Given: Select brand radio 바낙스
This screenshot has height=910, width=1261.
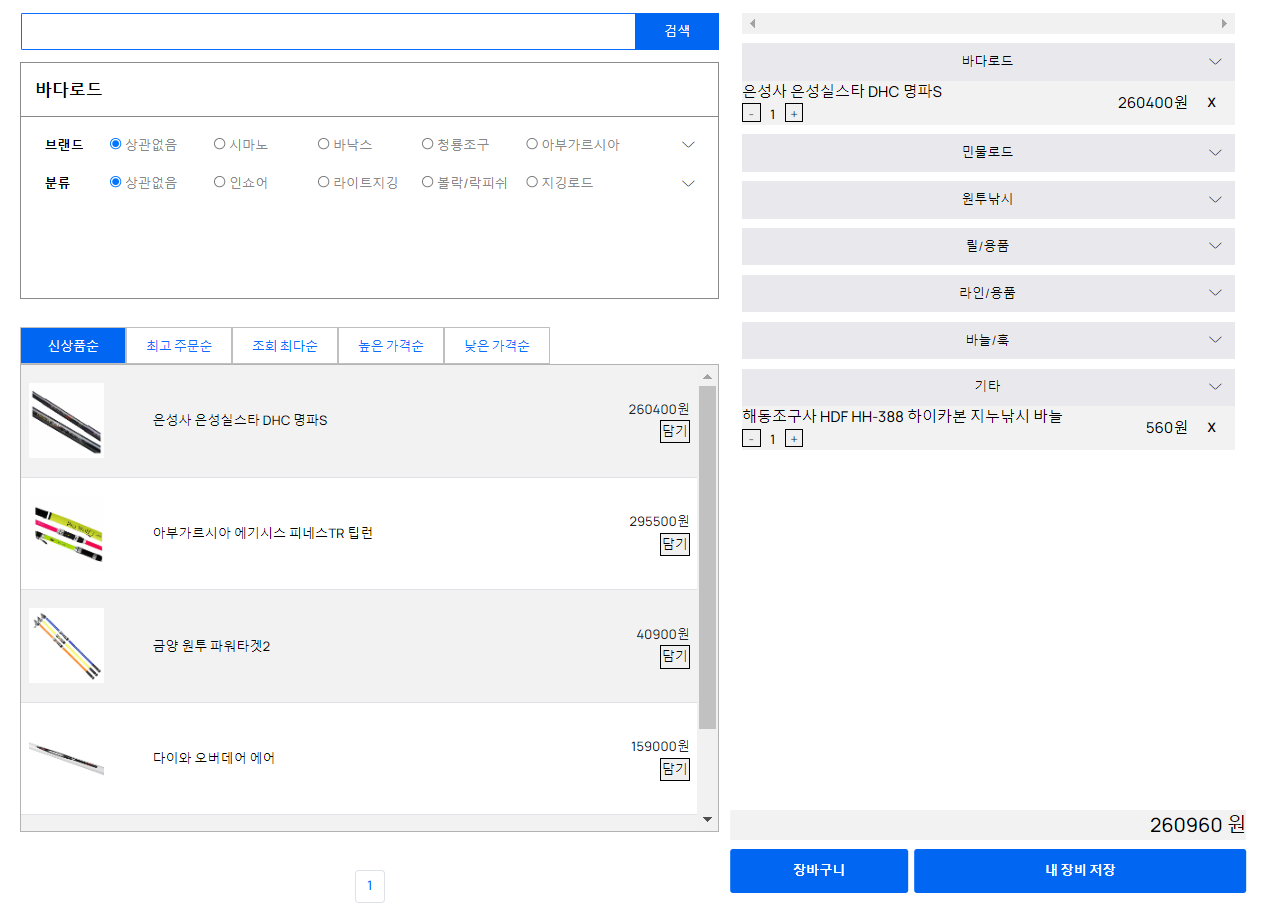Looking at the screenshot, I should click(x=323, y=144).
